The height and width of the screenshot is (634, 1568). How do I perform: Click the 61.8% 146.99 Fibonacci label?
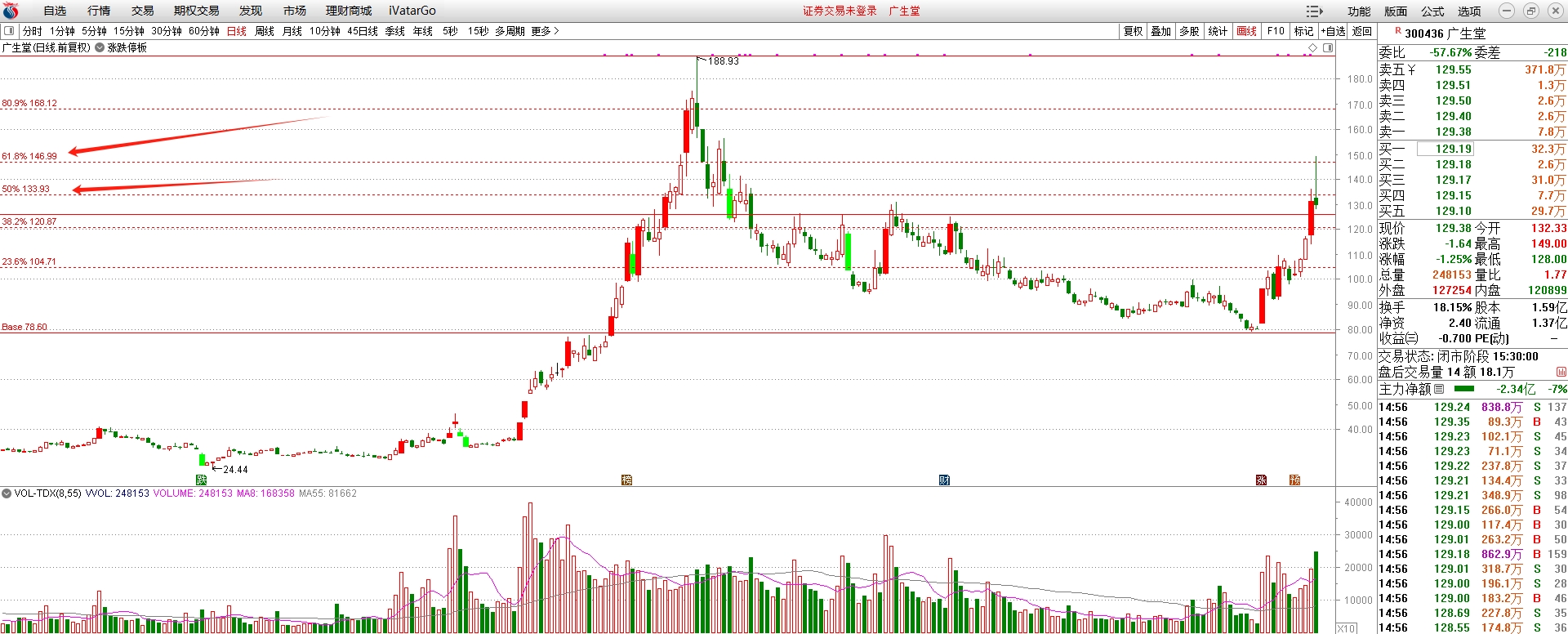point(29,156)
